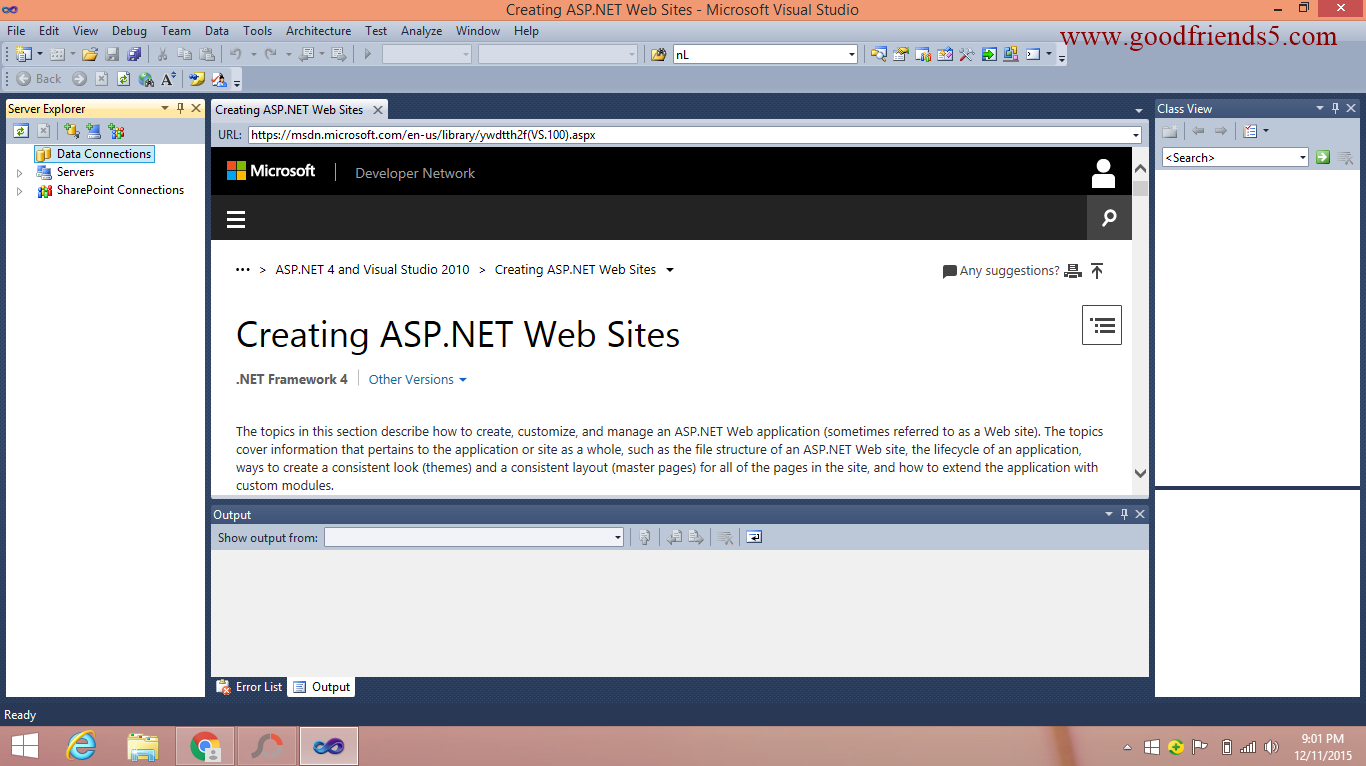This screenshot has height=766, width=1366.
Task: Click the green Go search icon in Class View
Action: tap(1322, 157)
